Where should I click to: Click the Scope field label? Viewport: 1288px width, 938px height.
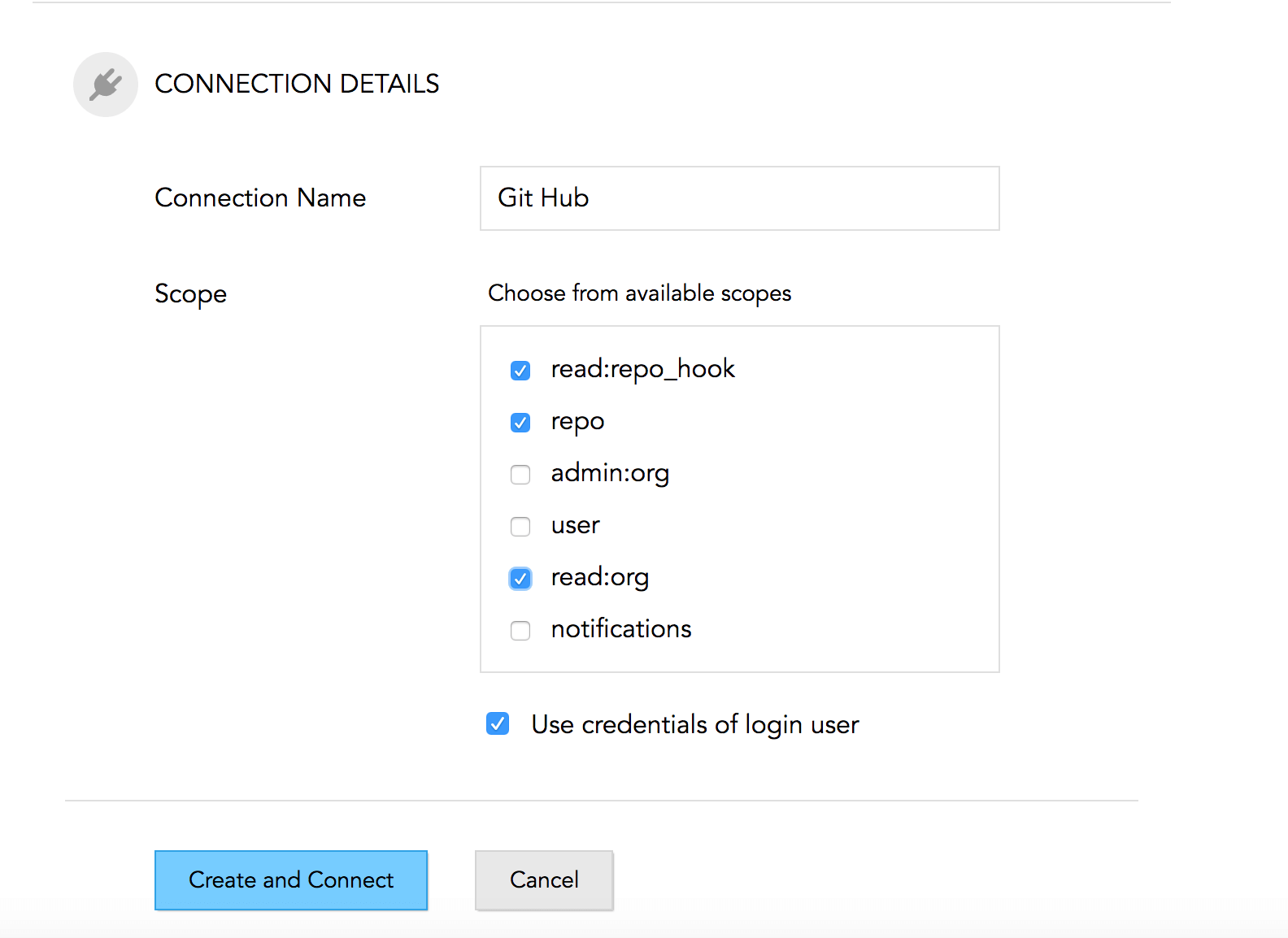190,293
